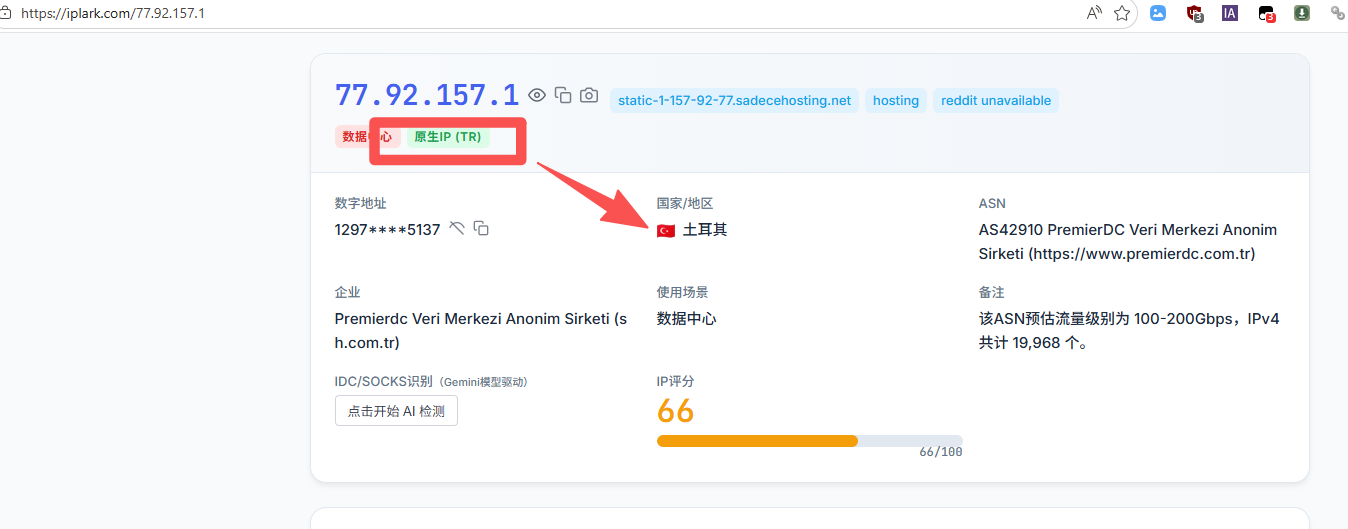Open the green download extension icon

pos(1302,13)
